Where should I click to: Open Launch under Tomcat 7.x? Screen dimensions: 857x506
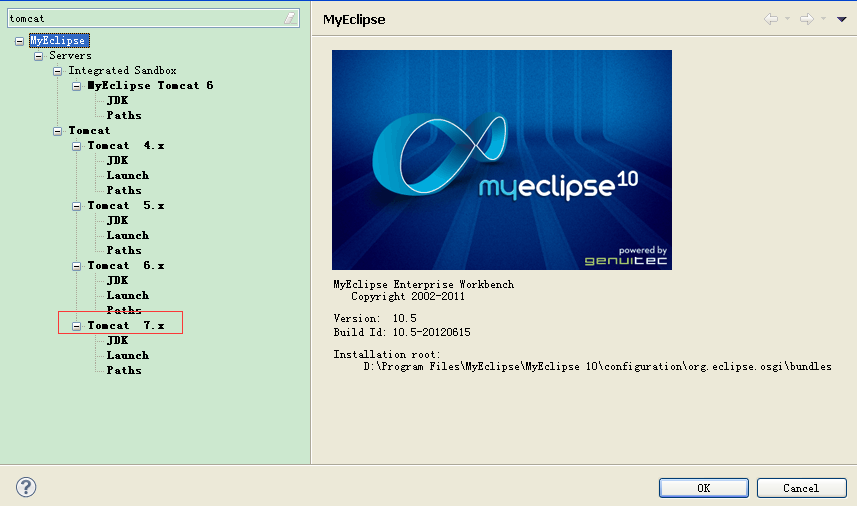click(127, 355)
